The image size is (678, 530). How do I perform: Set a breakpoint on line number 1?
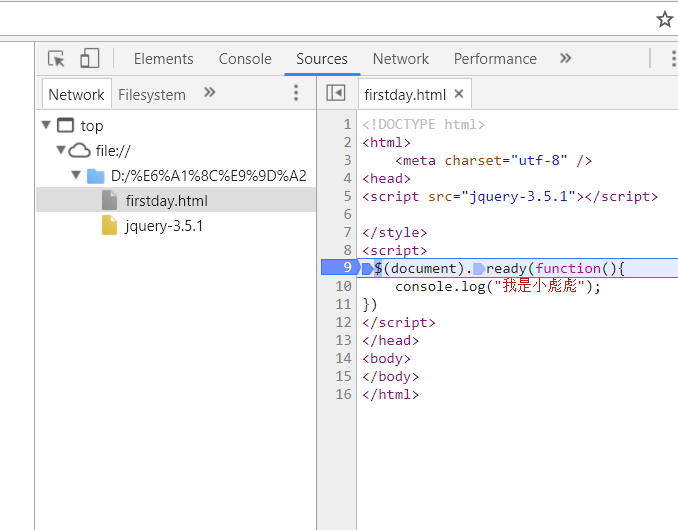(348, 125)
